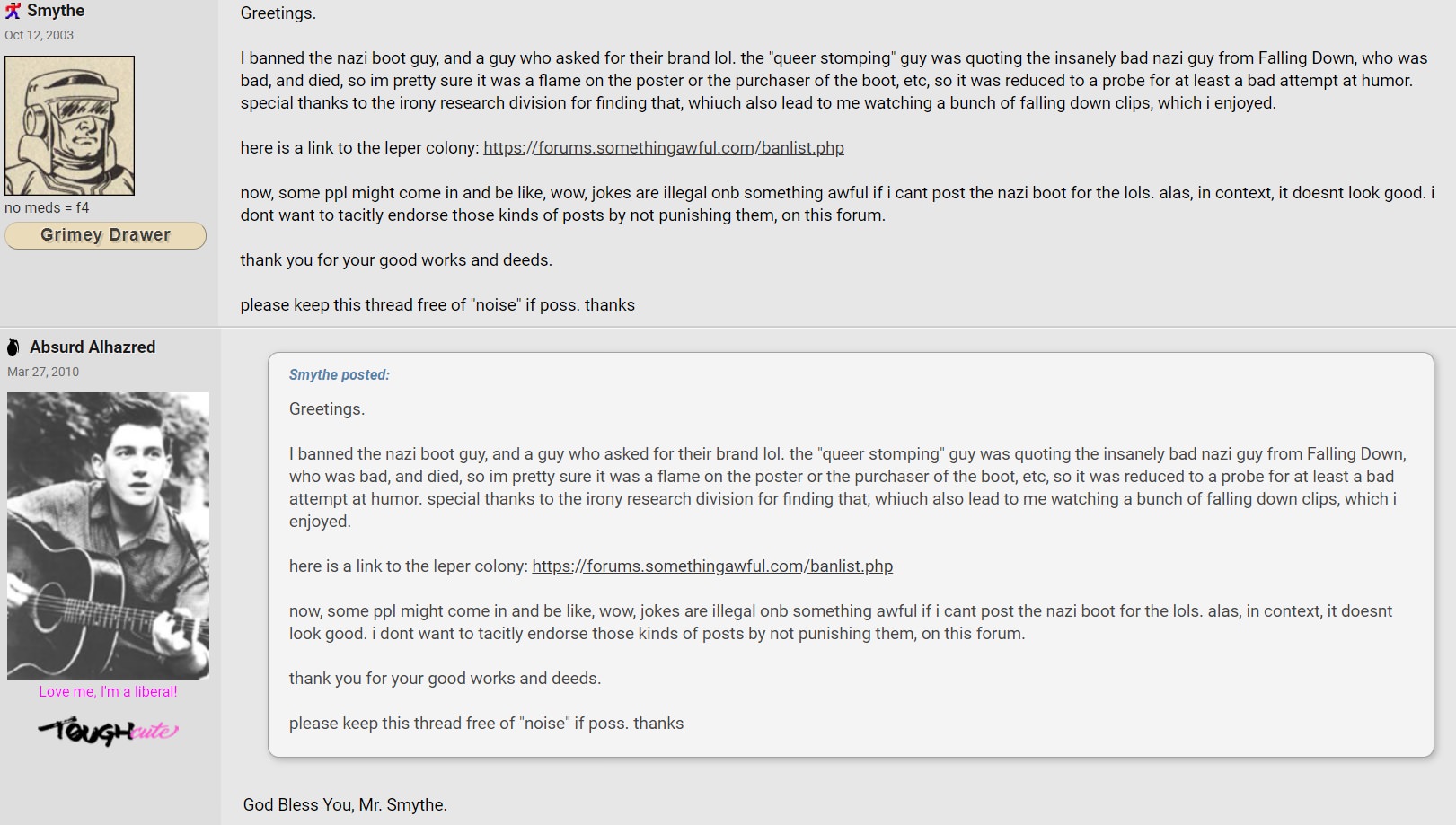Open Smythe's helmeted cartoon avatar image
1456x825 pixels.
(x=69, y=126)
